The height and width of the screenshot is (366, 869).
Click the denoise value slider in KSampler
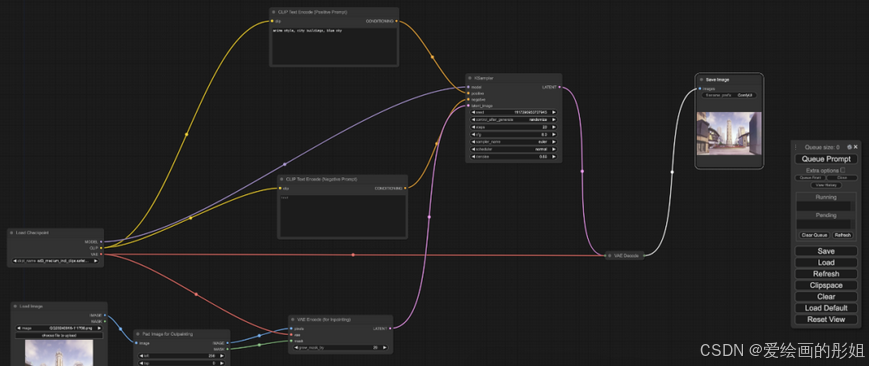[514, 157]
